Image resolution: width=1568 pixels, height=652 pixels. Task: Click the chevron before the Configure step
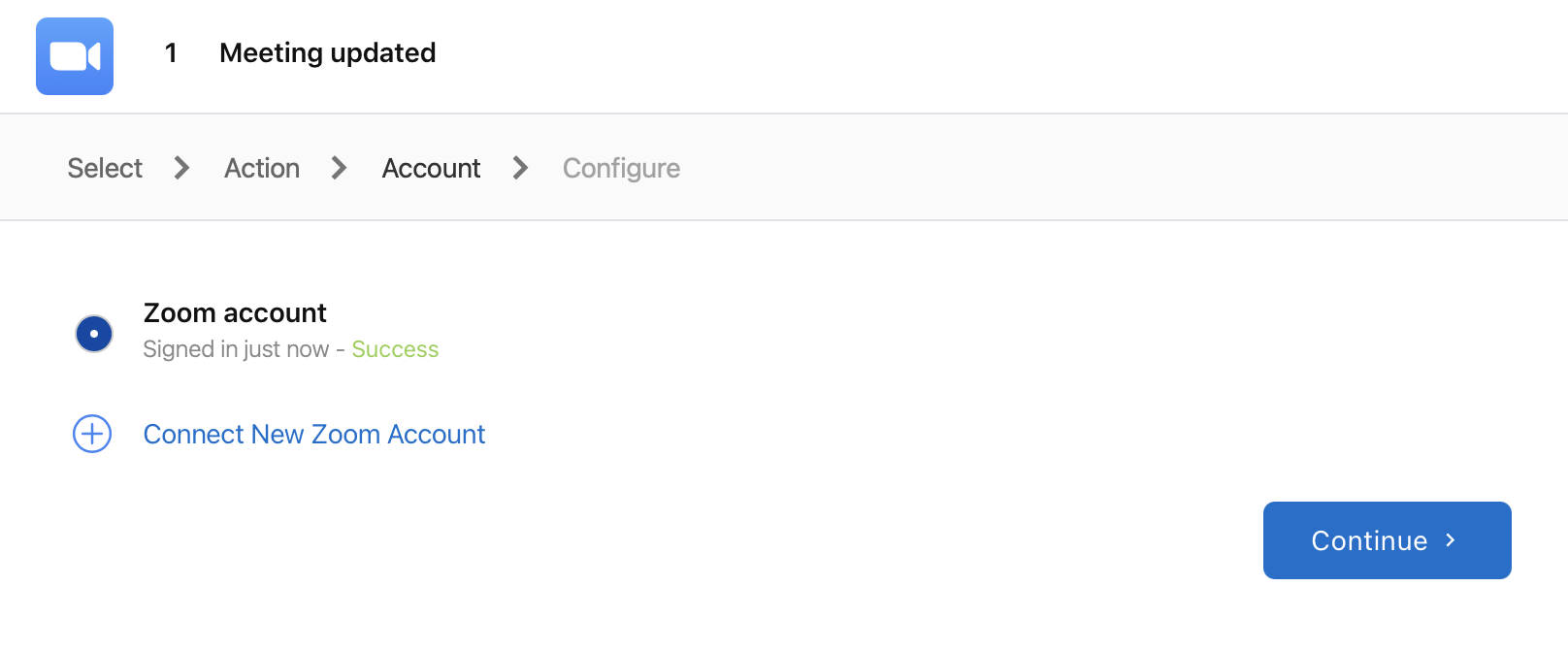pos(520,168)
